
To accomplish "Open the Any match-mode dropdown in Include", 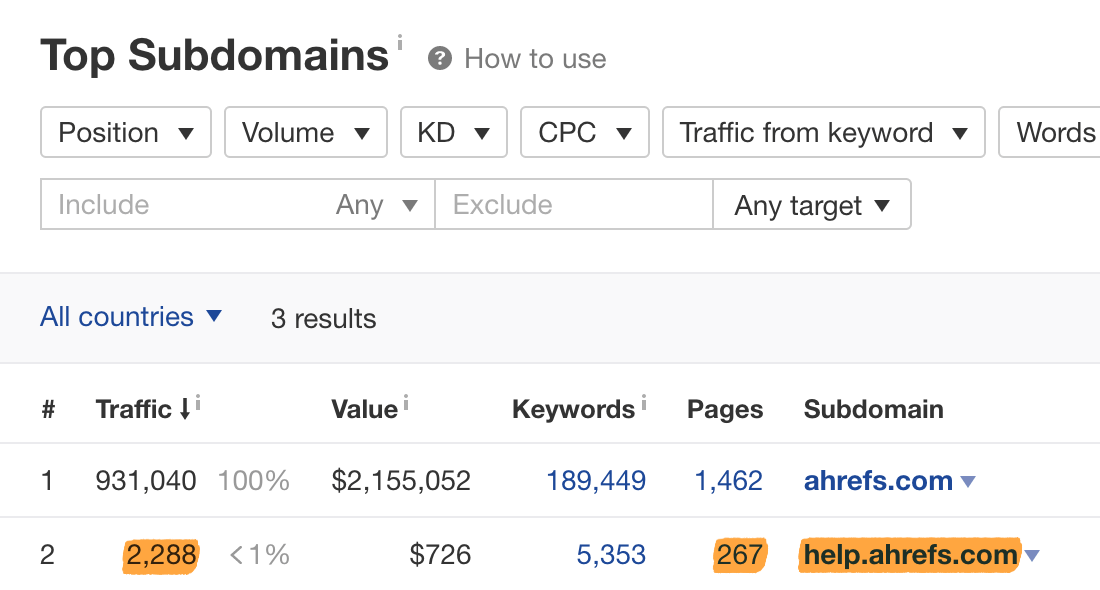I will pyautogui.click(x=377, y=205).
